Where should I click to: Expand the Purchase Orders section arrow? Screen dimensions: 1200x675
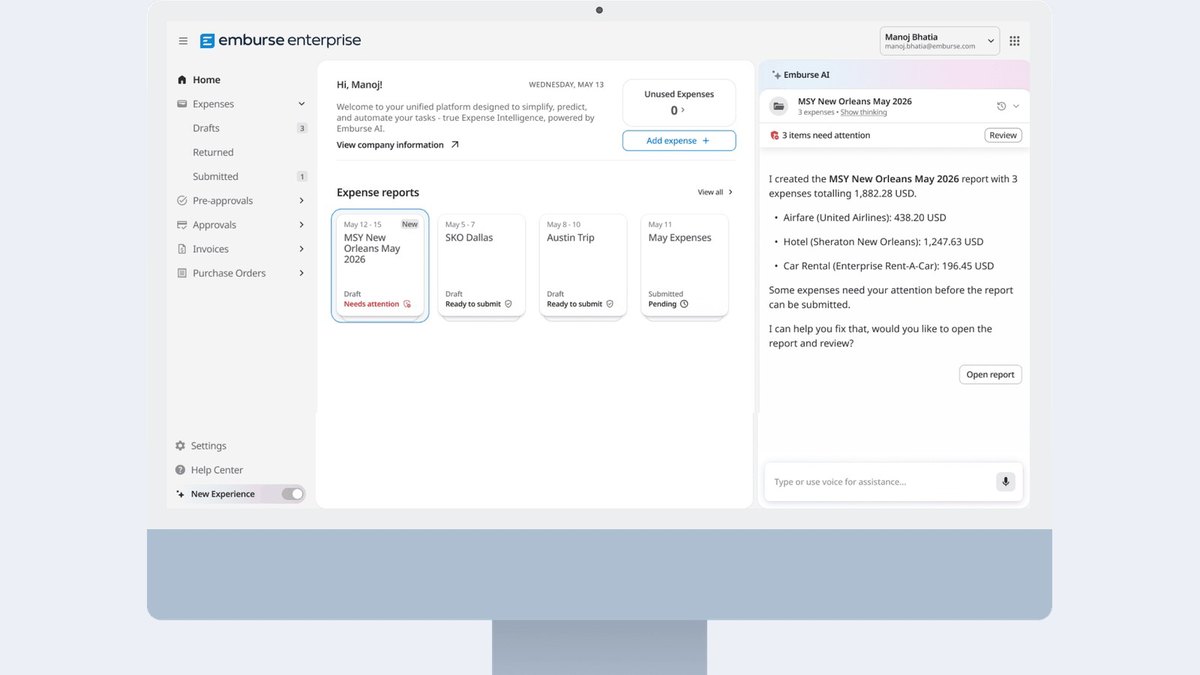[x=301, y=273]
